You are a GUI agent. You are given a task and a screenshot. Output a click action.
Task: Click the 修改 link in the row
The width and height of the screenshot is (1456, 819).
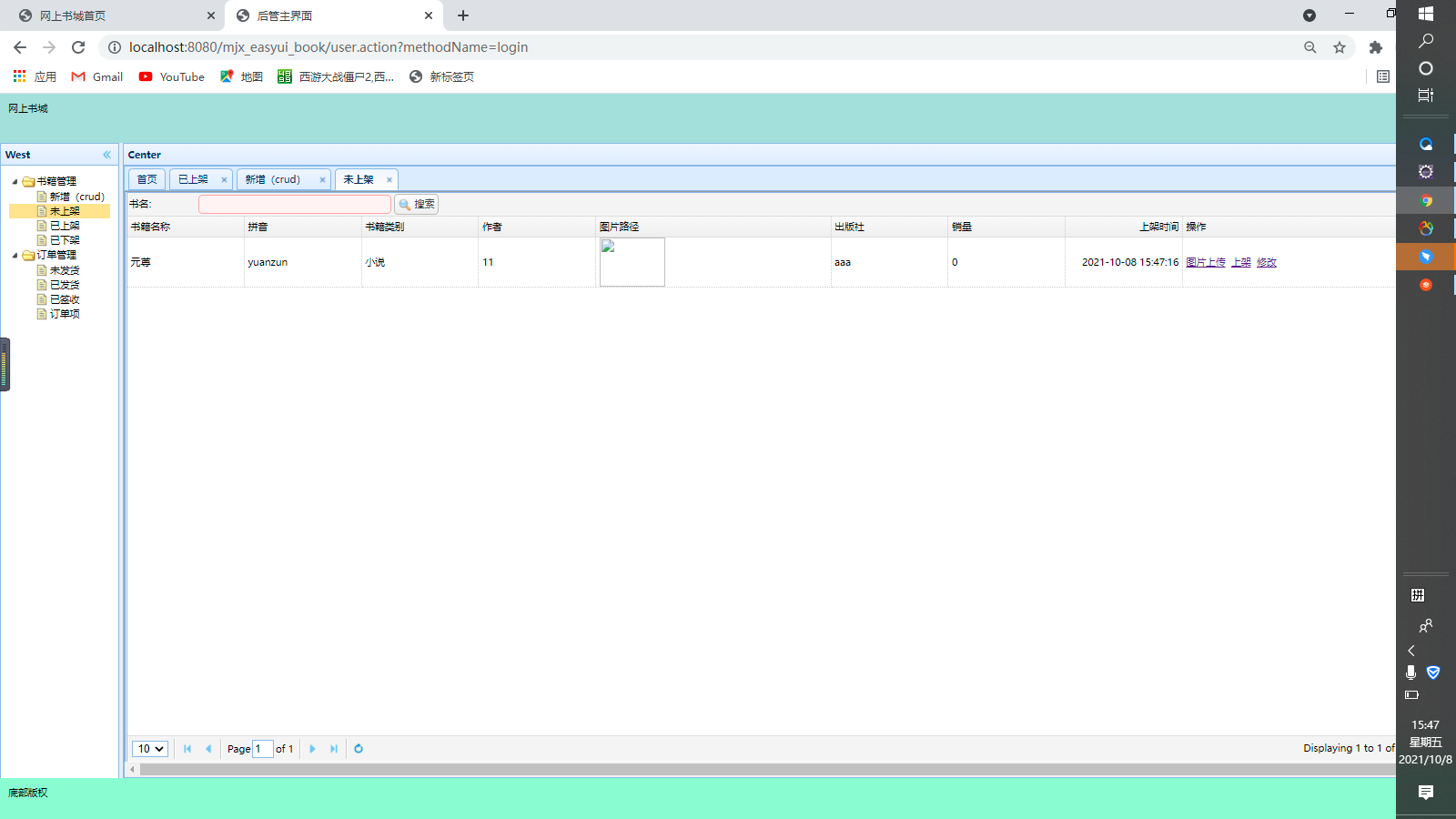click(1266, 262)
